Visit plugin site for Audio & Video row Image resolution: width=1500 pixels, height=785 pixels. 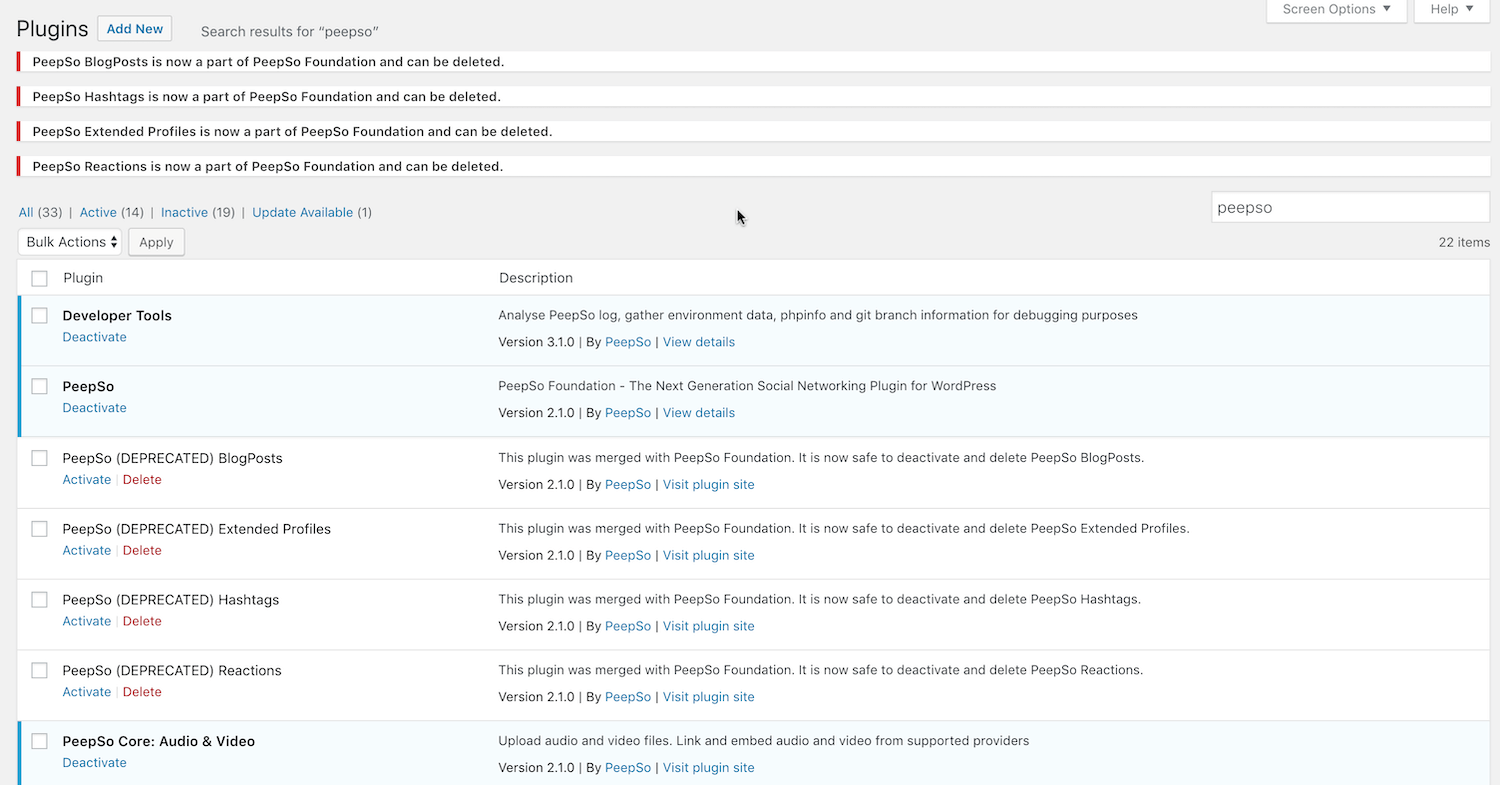pyautogui.click(x=709, y=768)
